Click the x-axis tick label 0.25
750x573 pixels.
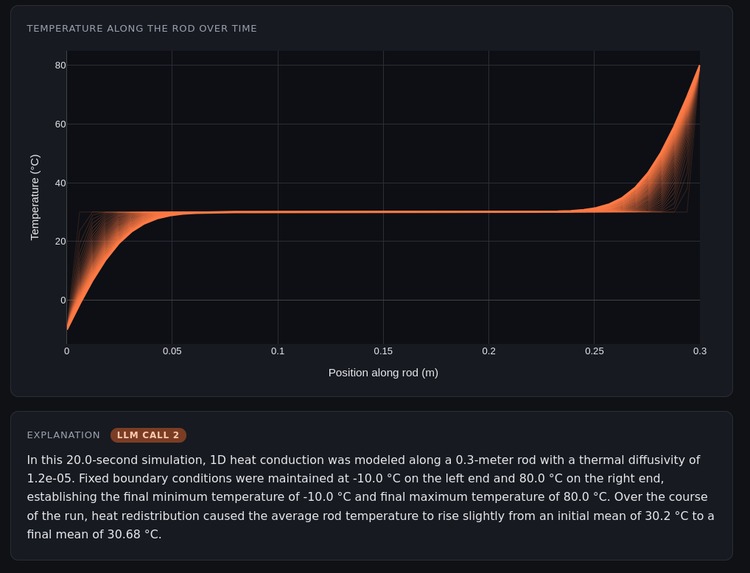[595, 351]
